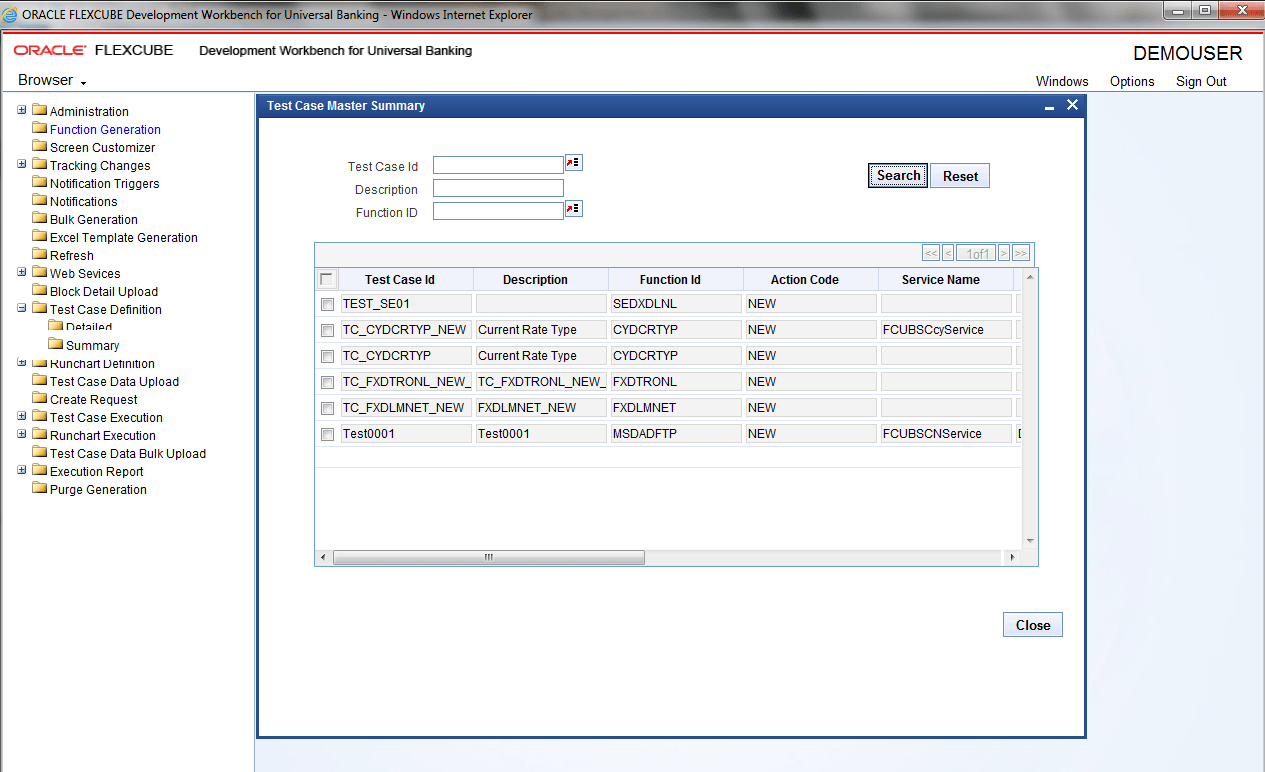Go to previous page of results
1265x772 pixels.
(x=948, y=254)
